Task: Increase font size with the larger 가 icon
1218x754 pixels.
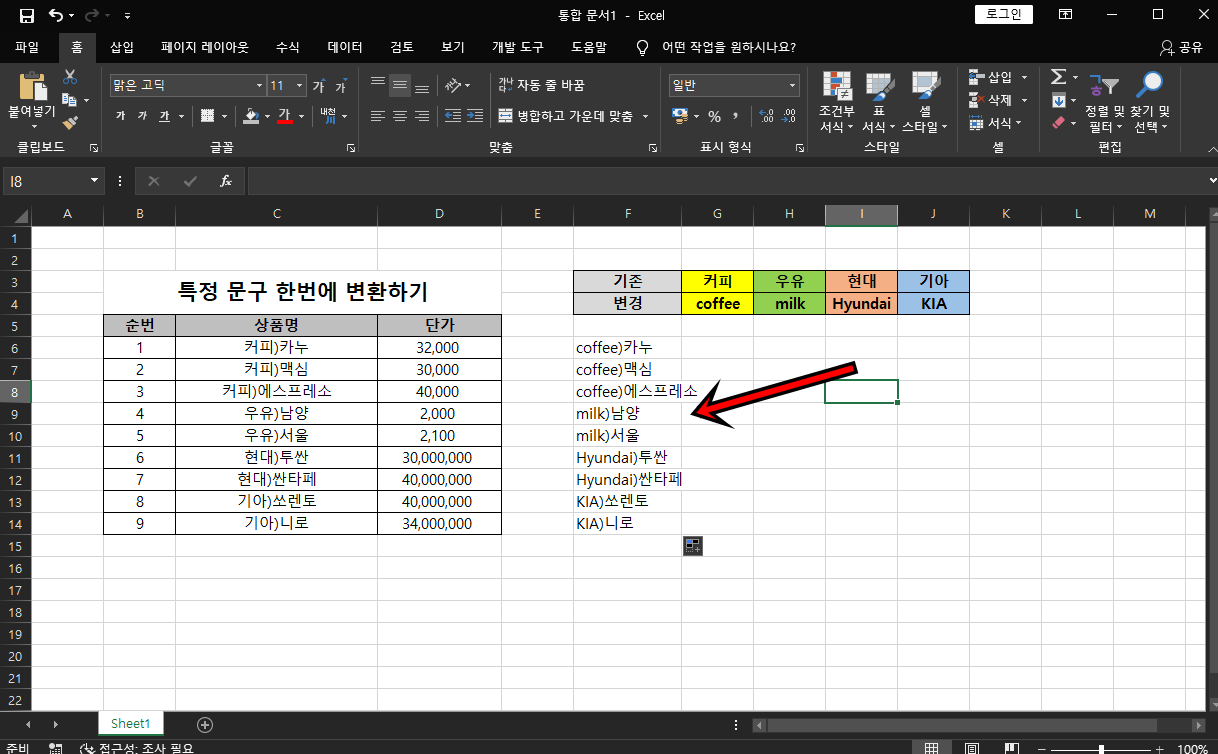Action: (319, 86)
